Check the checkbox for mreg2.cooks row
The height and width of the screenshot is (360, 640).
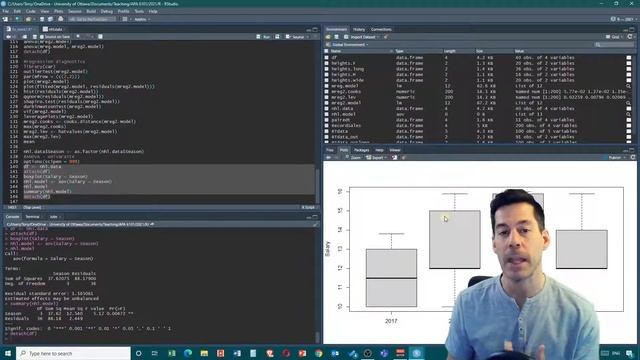pos(326,92)
